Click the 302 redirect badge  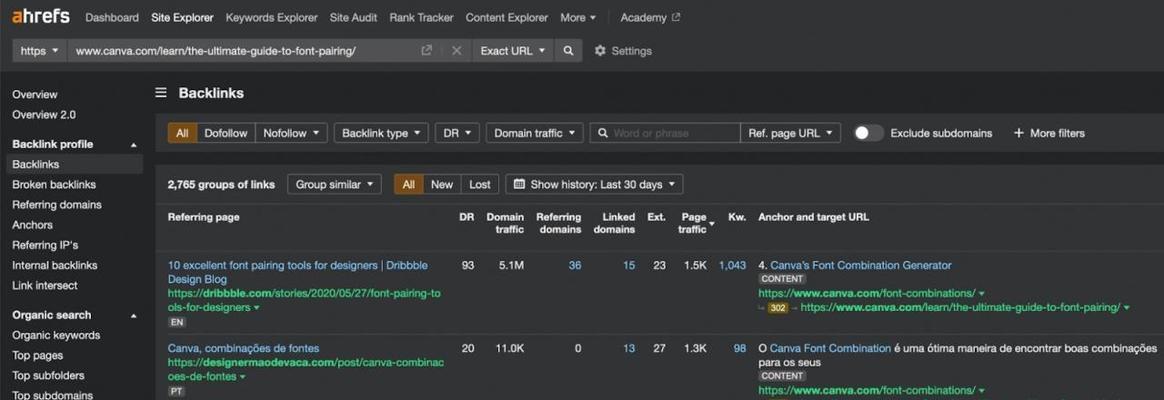(777, 308)
